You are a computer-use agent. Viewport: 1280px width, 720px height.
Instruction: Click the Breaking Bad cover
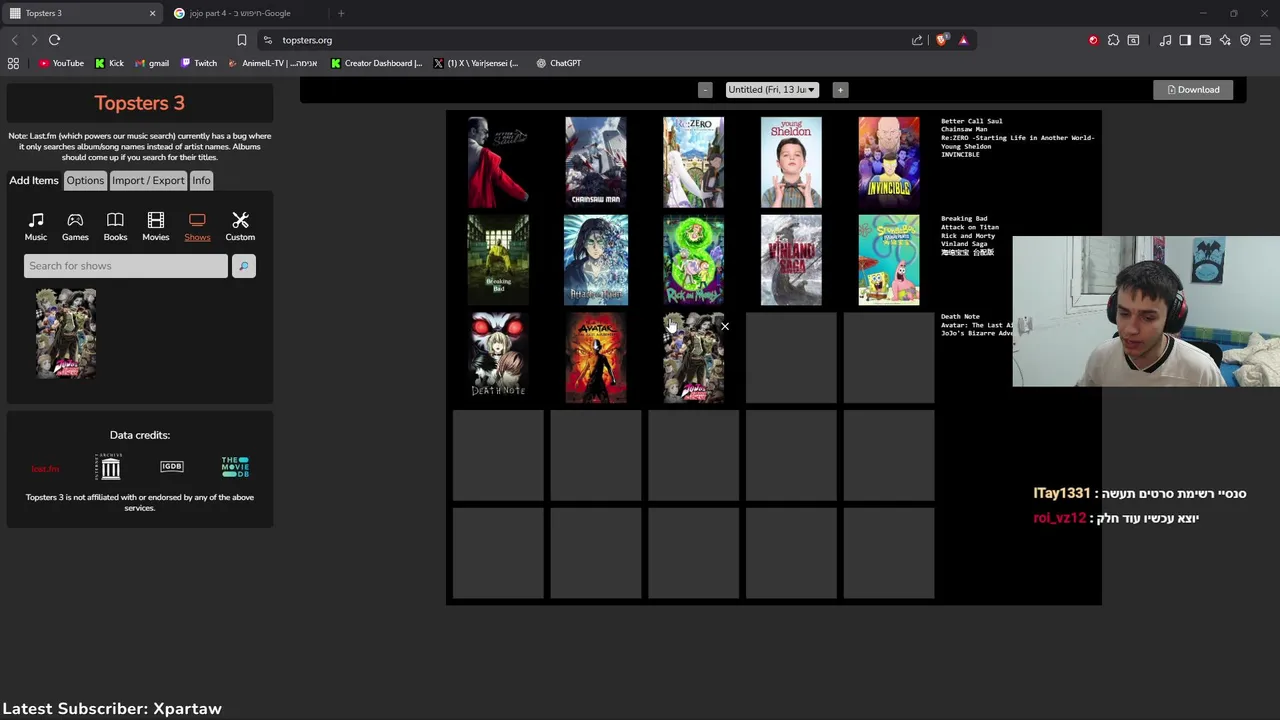point(498,260)
